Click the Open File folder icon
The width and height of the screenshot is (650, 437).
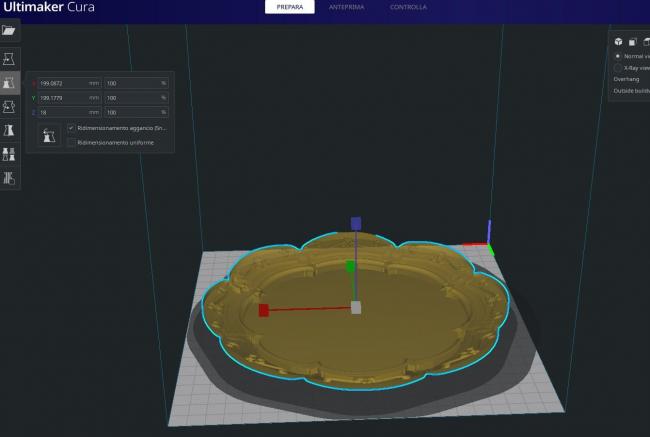click(10, 31)
